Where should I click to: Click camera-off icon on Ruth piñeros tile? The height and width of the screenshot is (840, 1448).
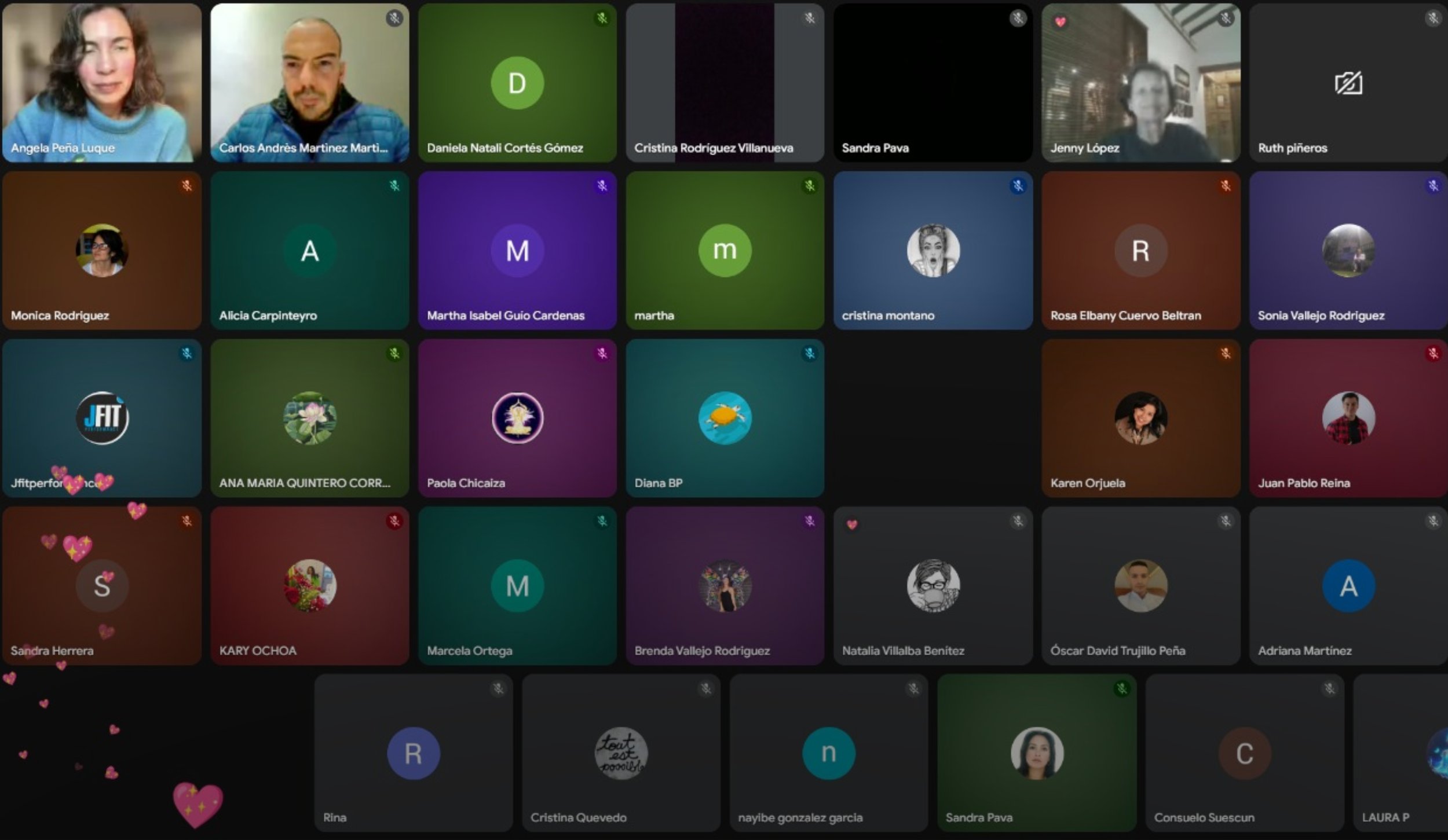(x=1348, y=83)
